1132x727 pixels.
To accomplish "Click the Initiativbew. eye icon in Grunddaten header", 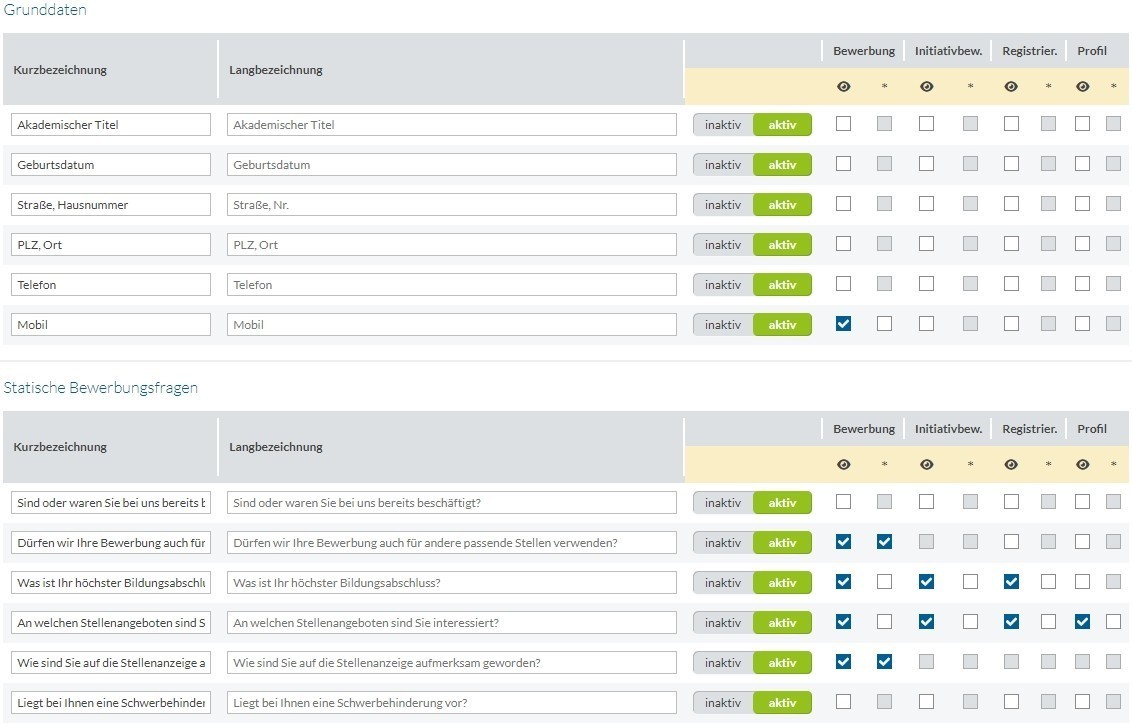I will (x=926, y=87).
